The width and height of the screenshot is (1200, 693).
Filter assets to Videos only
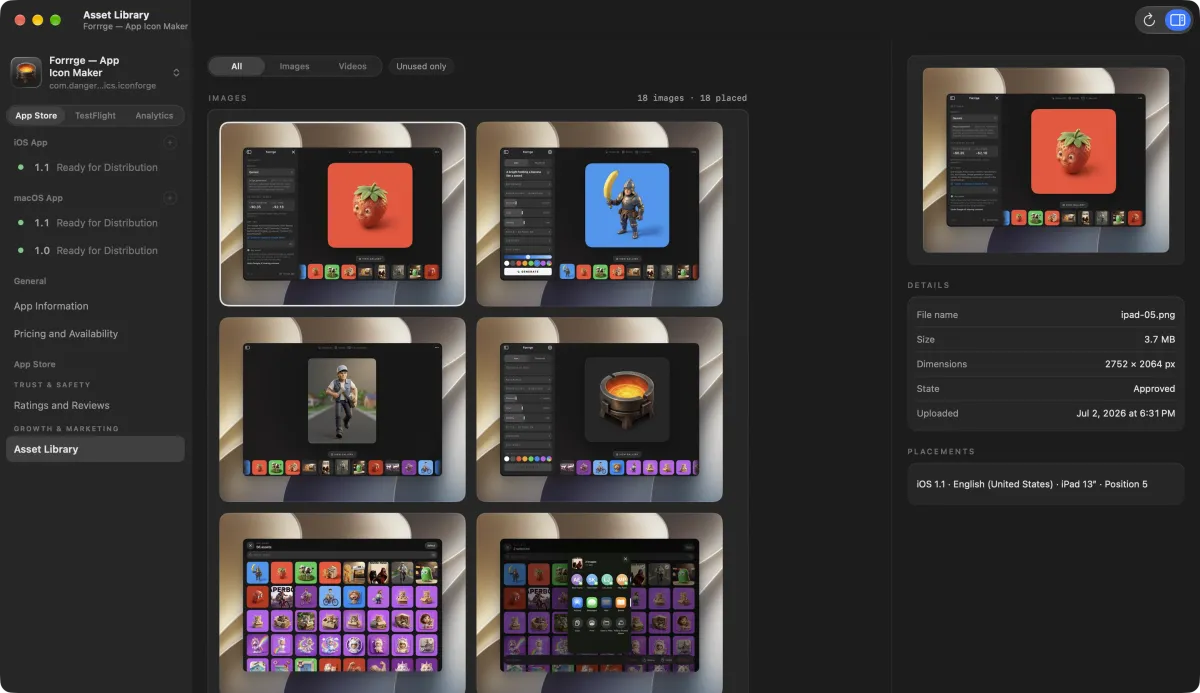[352, 66]
